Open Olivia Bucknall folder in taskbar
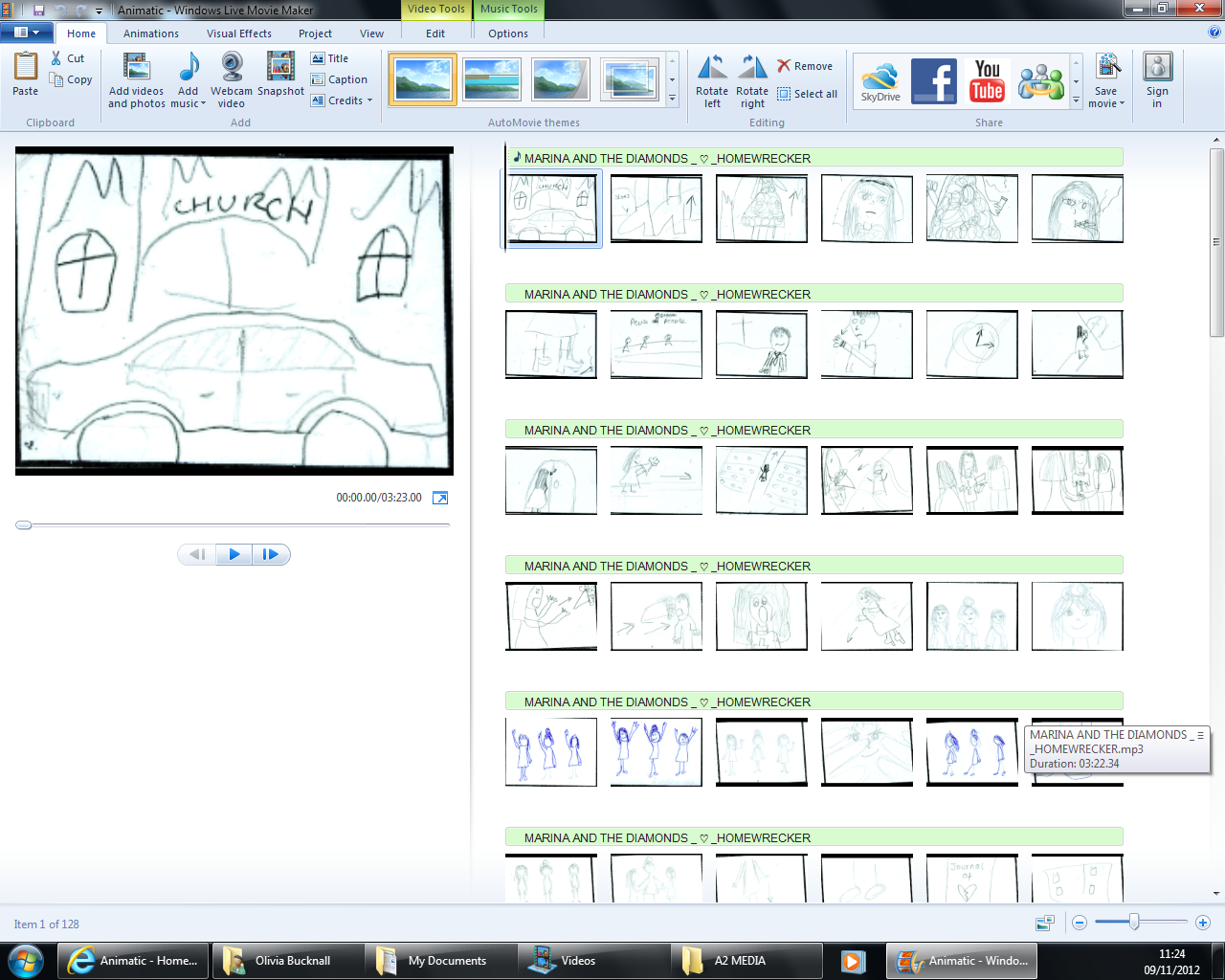This screenshot has width=1225, height=980. click(287, 961)
